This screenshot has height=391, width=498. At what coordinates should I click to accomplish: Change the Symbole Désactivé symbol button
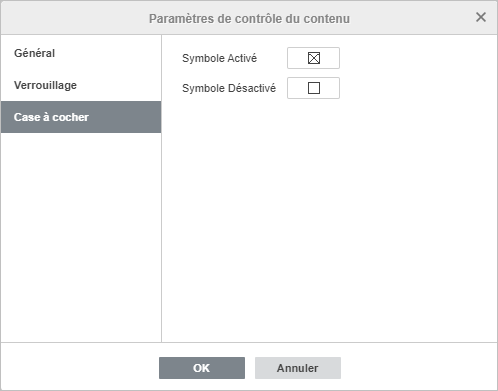pos(313,88)
